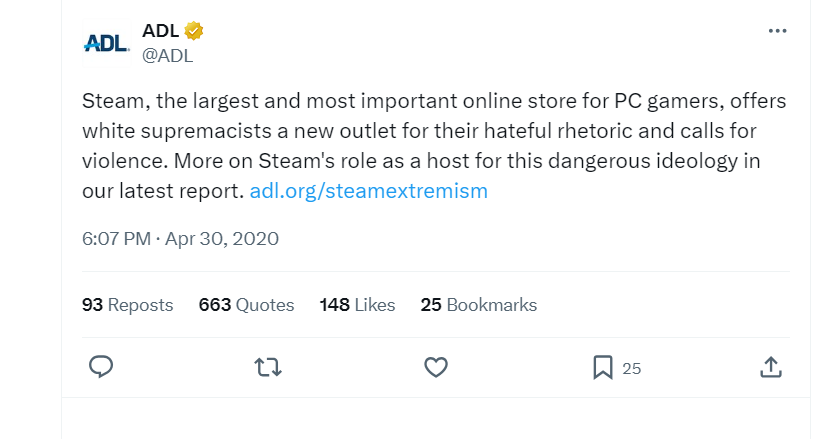Viewport: 839px width, 439px height.
Task: View the 93 Reposts list
Action: tap(127, 305)
